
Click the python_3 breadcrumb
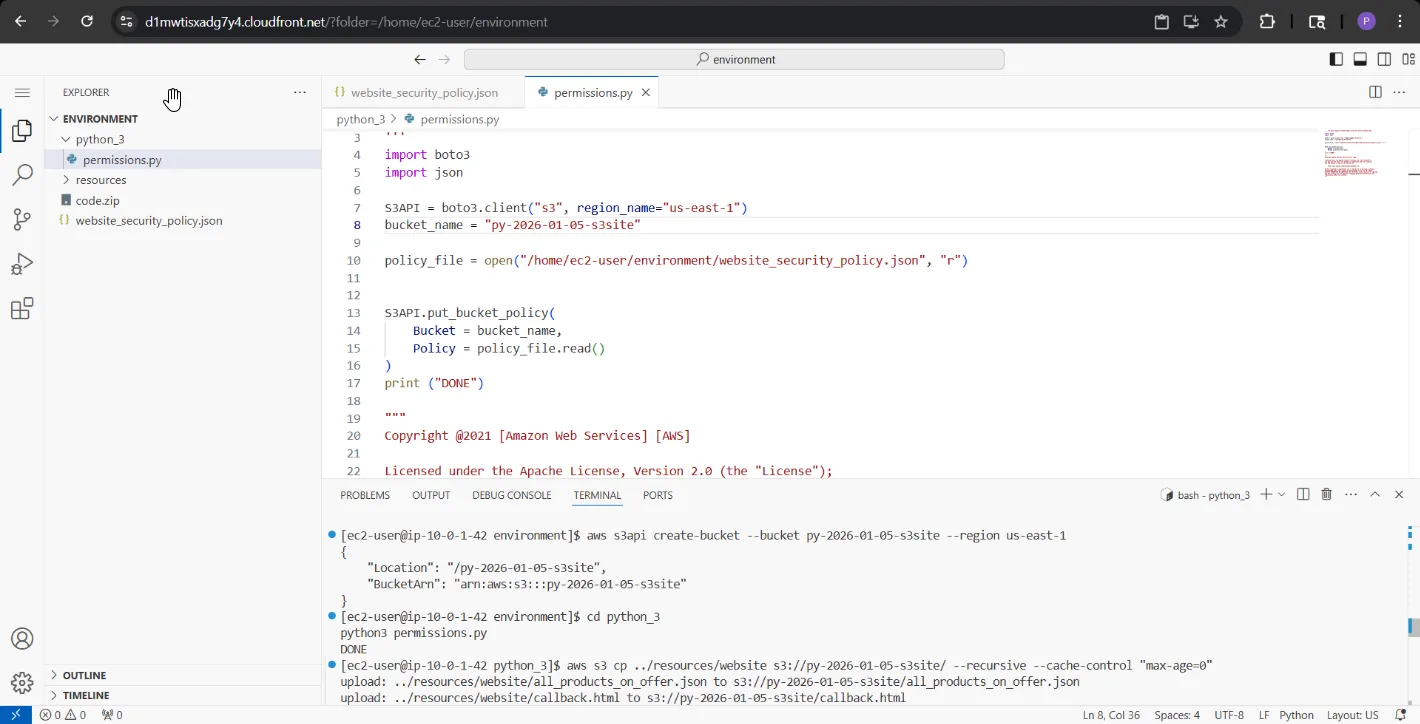tap(360, 119)
